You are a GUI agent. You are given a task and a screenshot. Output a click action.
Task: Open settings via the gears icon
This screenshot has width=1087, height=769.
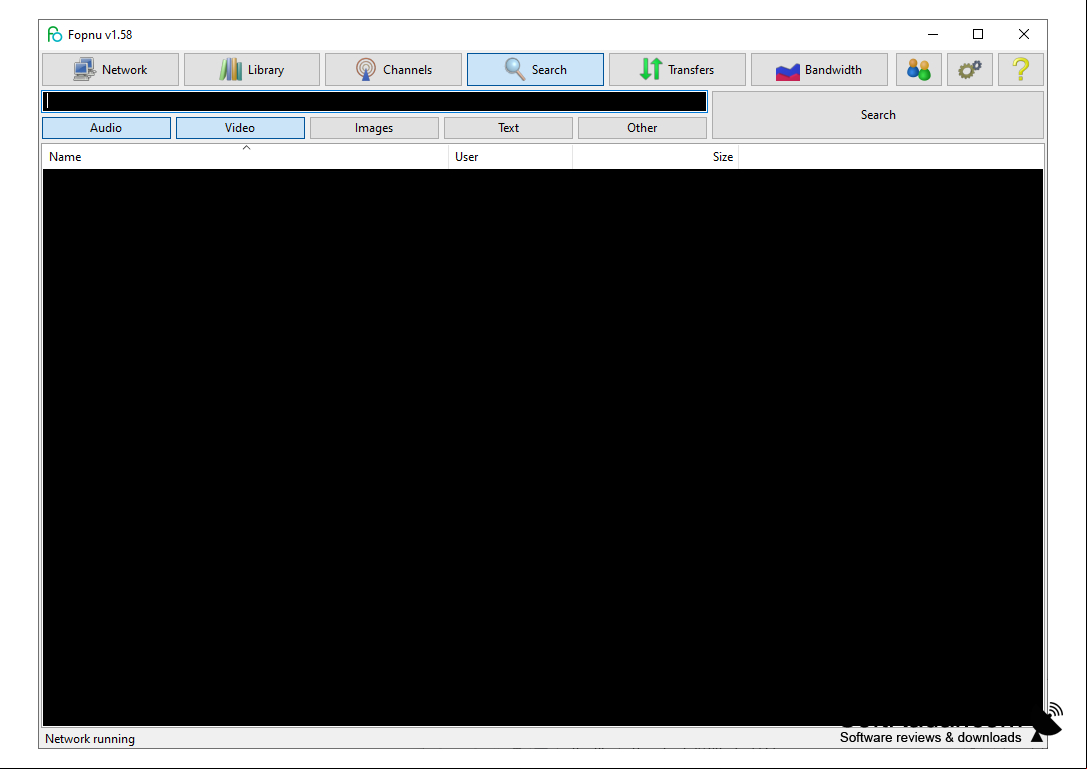tap(970, 69)
